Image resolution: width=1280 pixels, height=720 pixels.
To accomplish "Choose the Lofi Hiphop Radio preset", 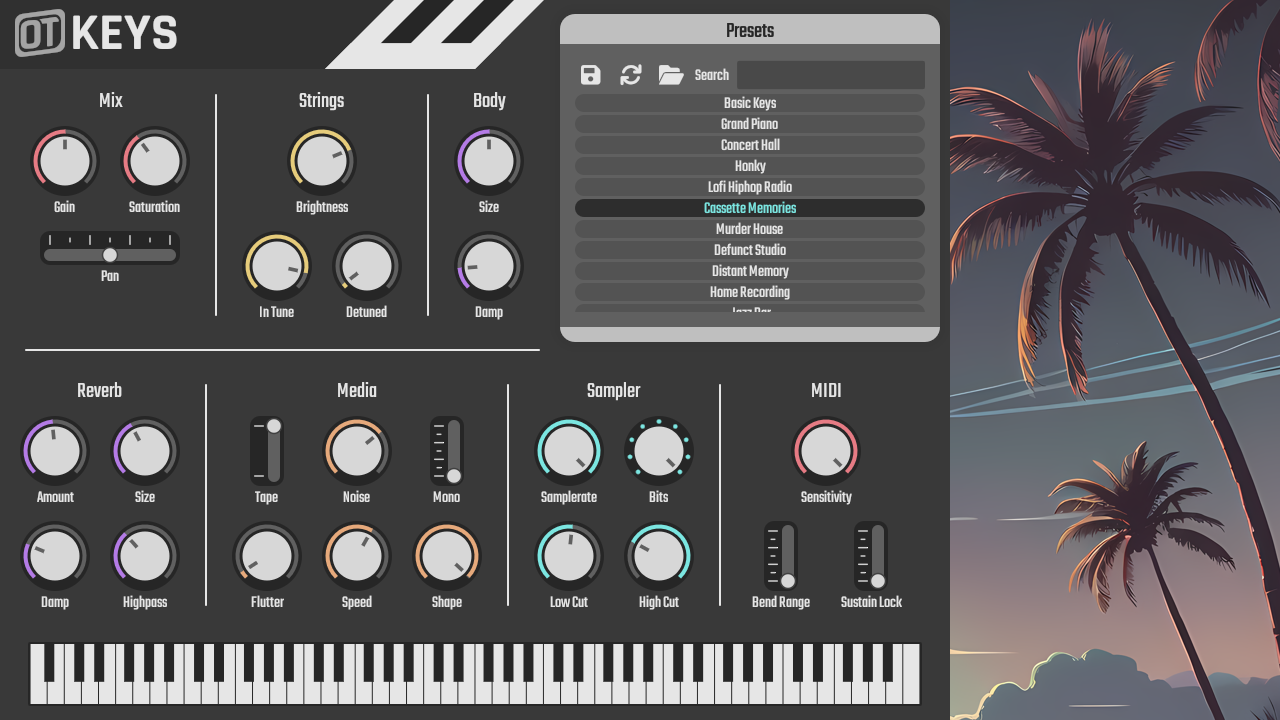I will tap(750, 187).
